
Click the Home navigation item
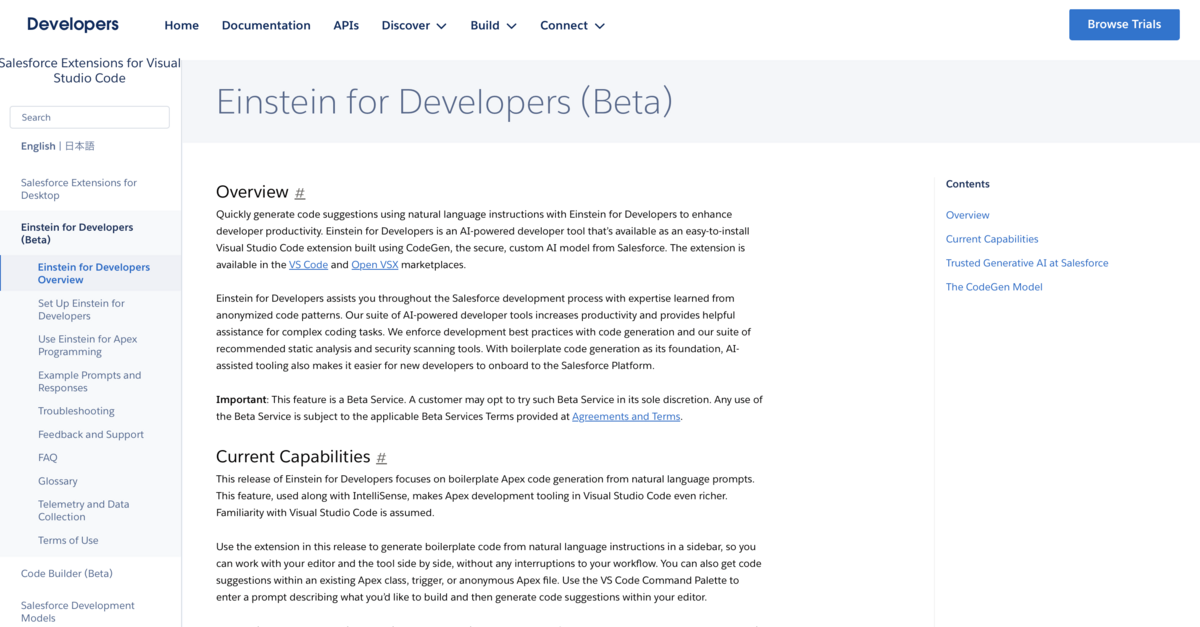pyautogui.click(x=181, y=25)
